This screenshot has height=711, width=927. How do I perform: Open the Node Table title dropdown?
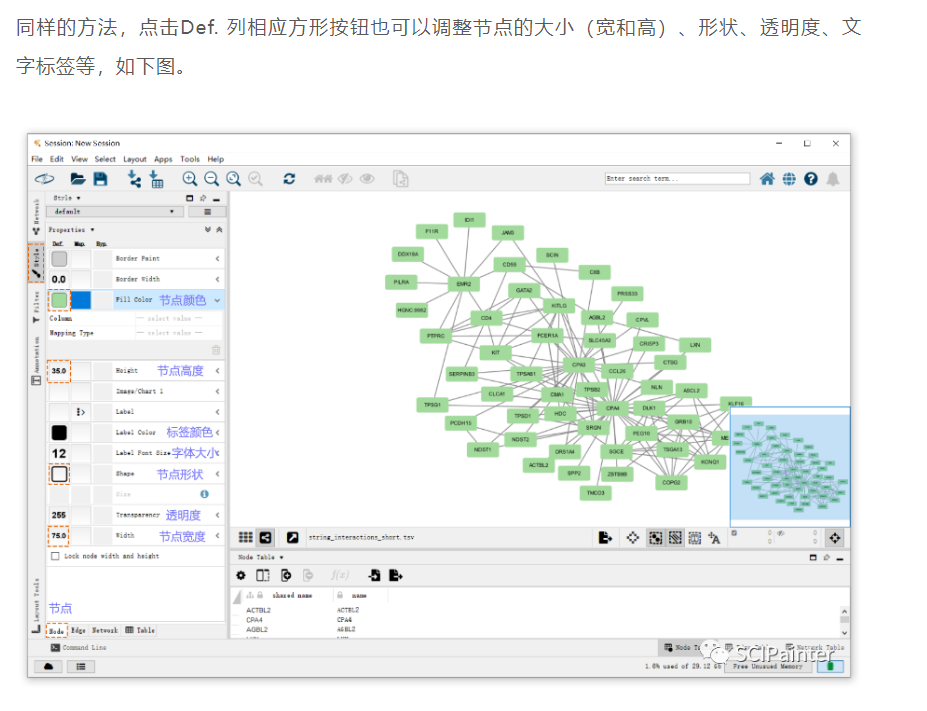click(x=261, y=557)
